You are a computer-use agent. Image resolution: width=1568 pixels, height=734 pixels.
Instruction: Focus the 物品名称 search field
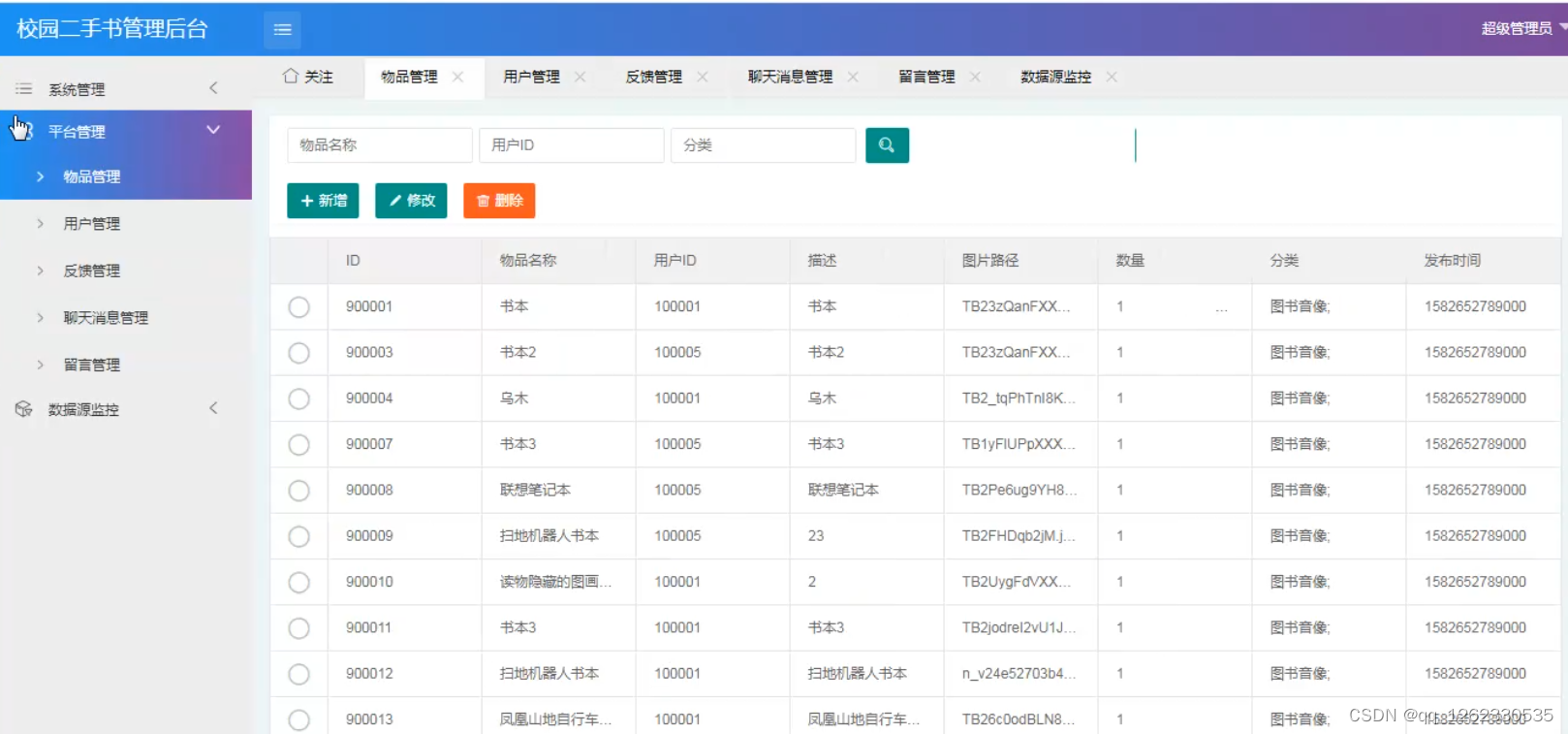[380, 145]
